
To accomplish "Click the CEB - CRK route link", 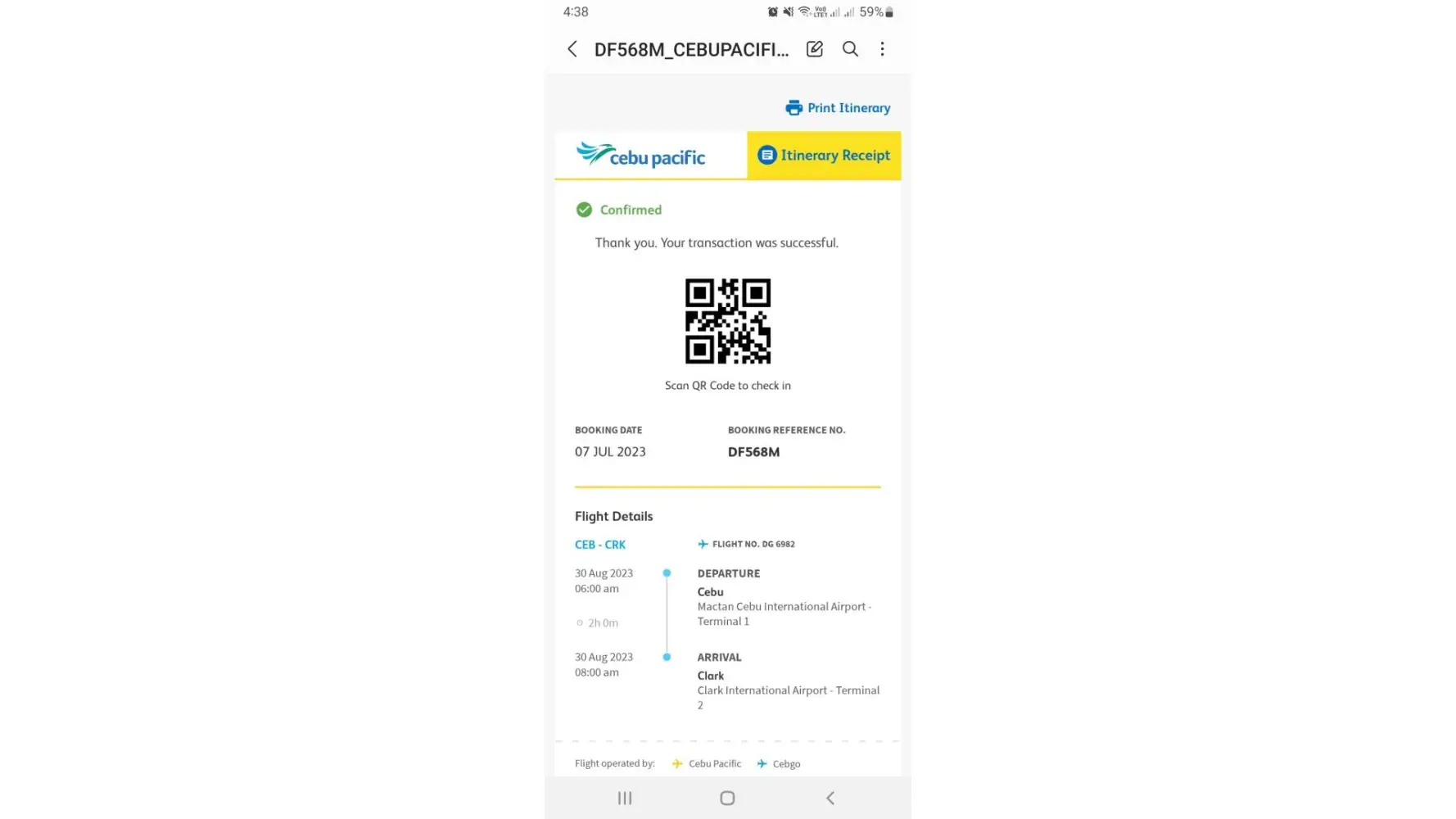I will 599,545.
